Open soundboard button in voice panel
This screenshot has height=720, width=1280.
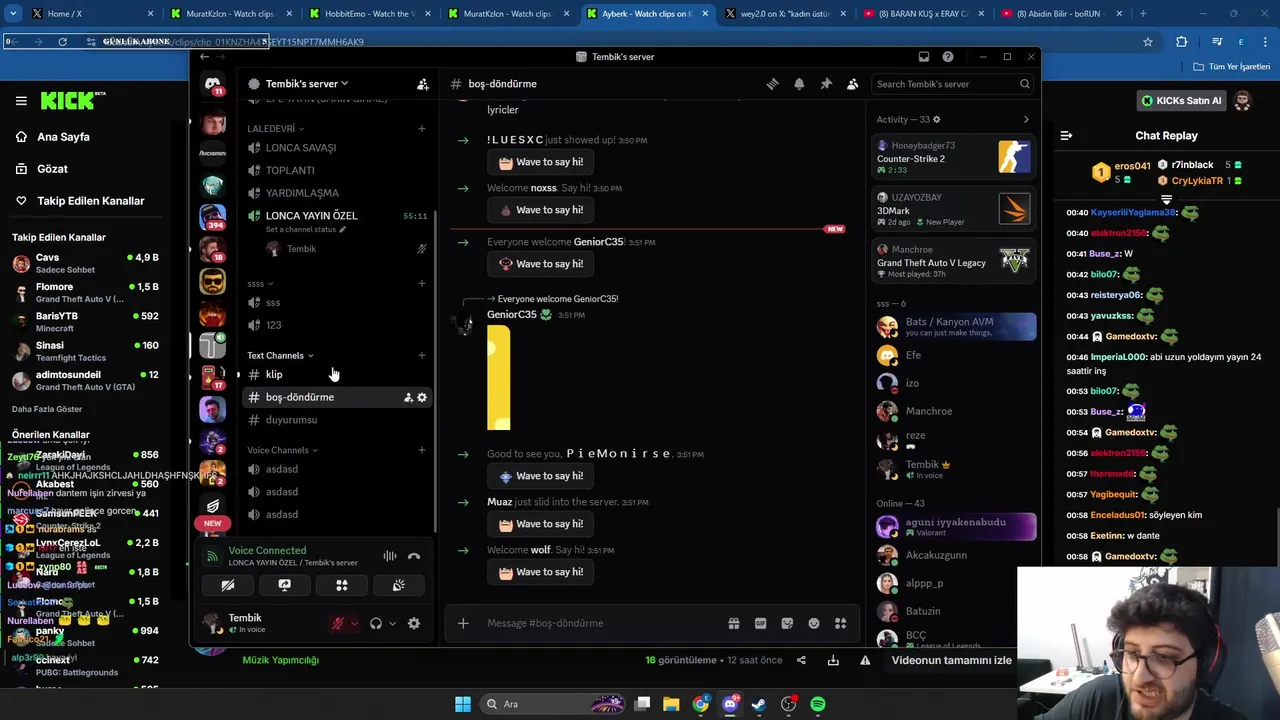(399, 586)
